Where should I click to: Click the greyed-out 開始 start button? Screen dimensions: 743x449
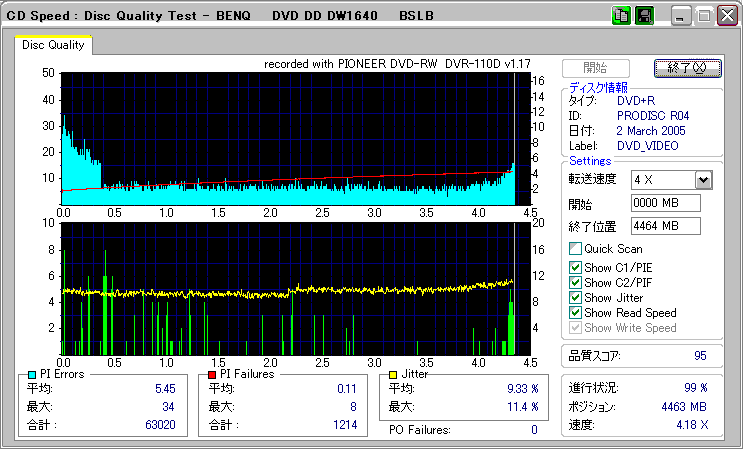point(596,68)
